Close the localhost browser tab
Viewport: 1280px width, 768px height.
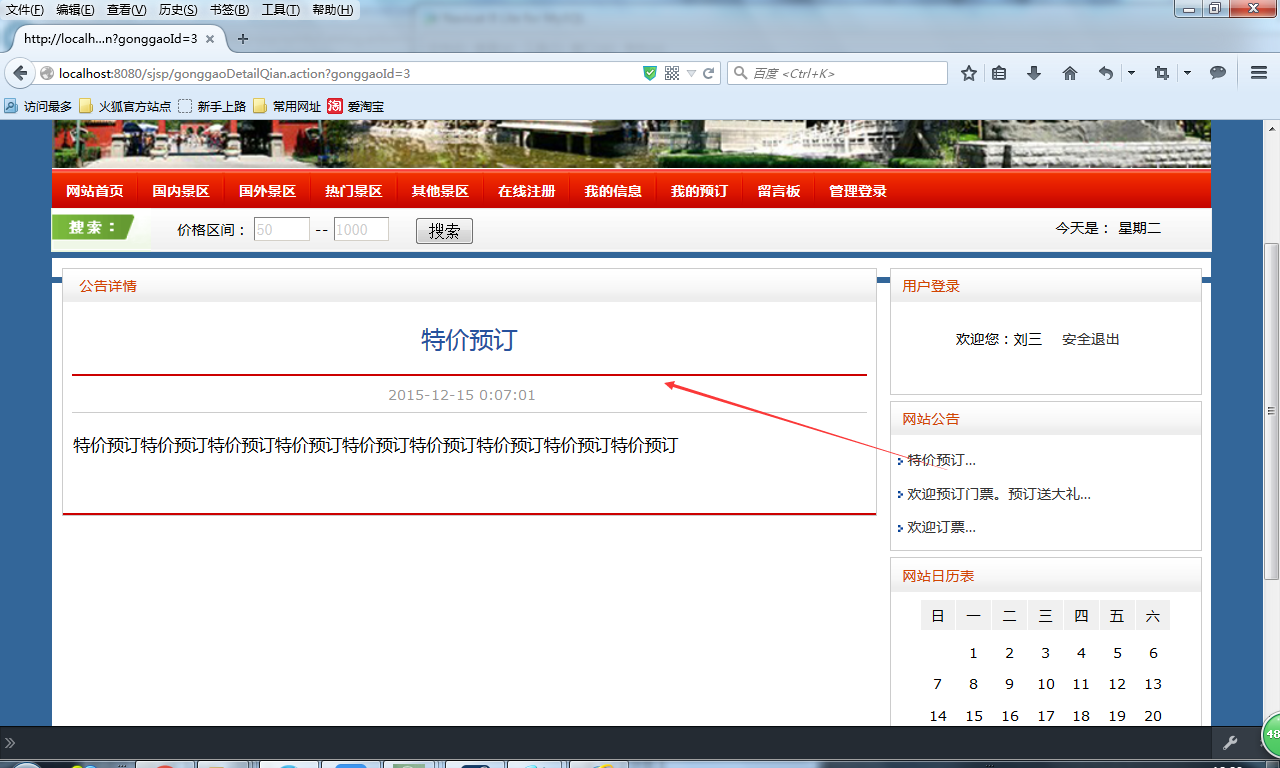(x=210, y=39)
